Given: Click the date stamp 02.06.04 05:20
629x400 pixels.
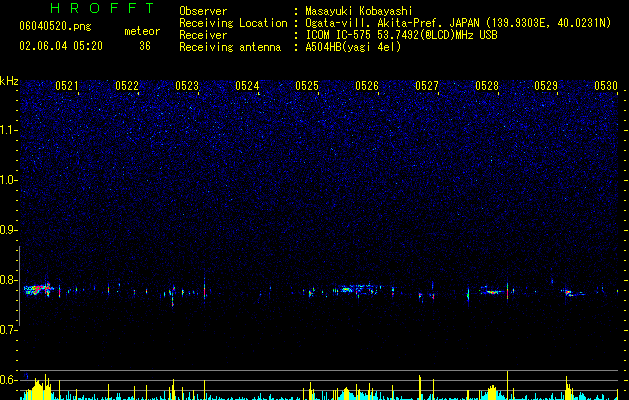Looking at the screenshot, I should [x=61, y=46].
